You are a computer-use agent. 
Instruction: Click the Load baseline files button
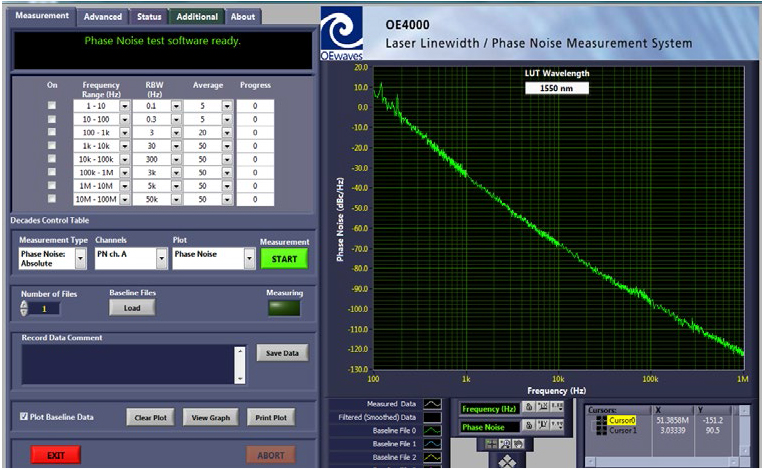point(132,308)
